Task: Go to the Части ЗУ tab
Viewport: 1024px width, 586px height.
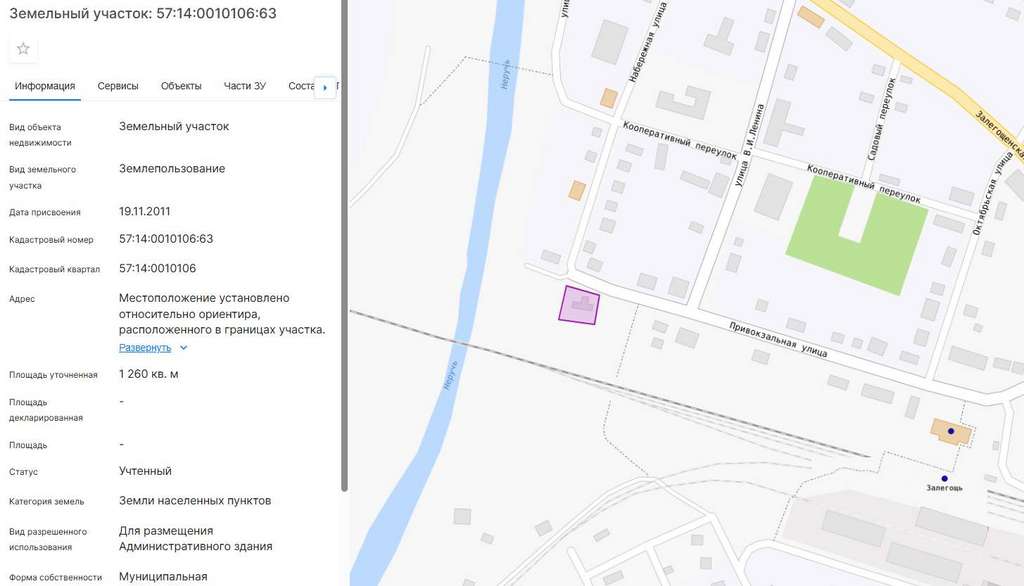Action: pyautogui.click(x=245, y=86)
